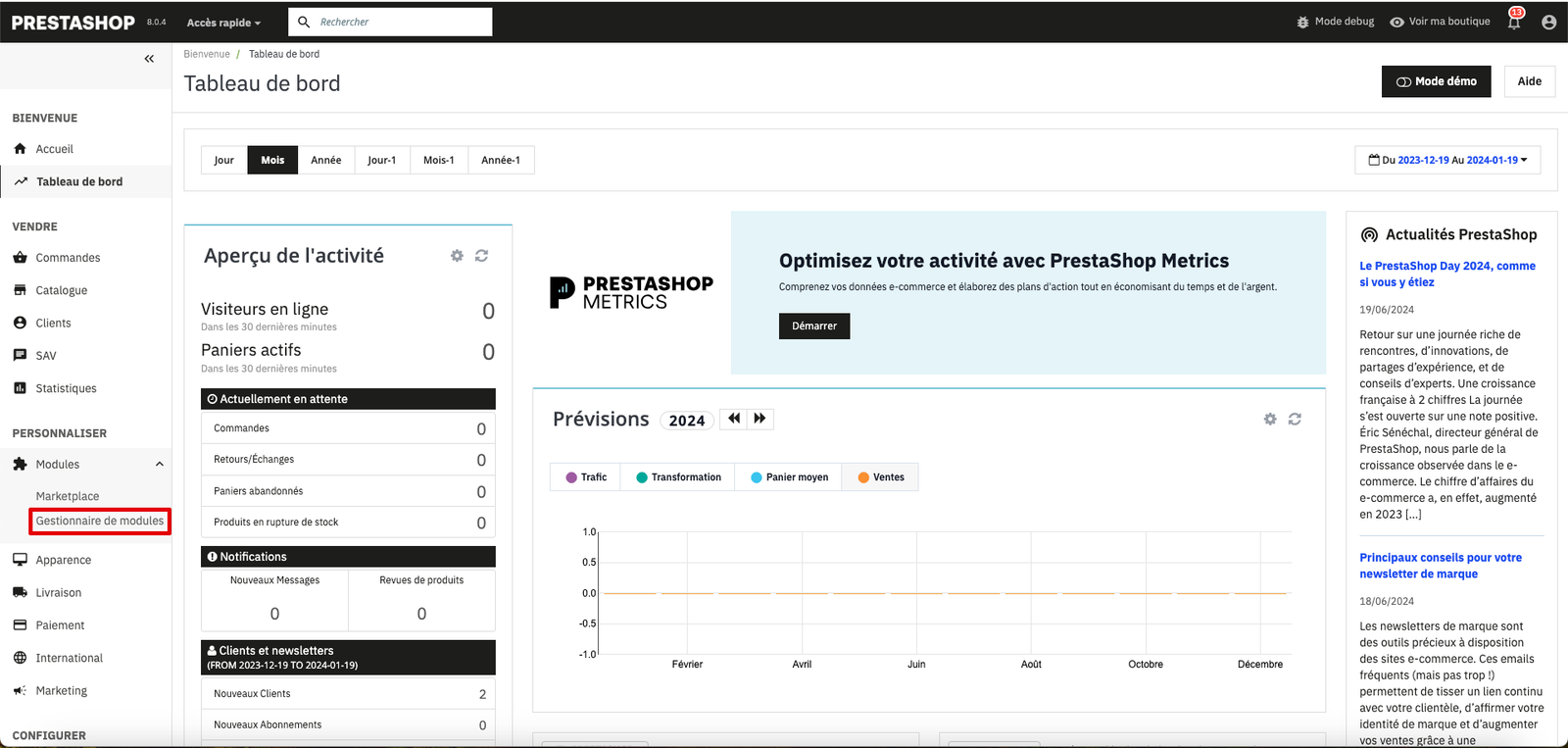Click the Tableau de bord trend icon

pos(21,181)
